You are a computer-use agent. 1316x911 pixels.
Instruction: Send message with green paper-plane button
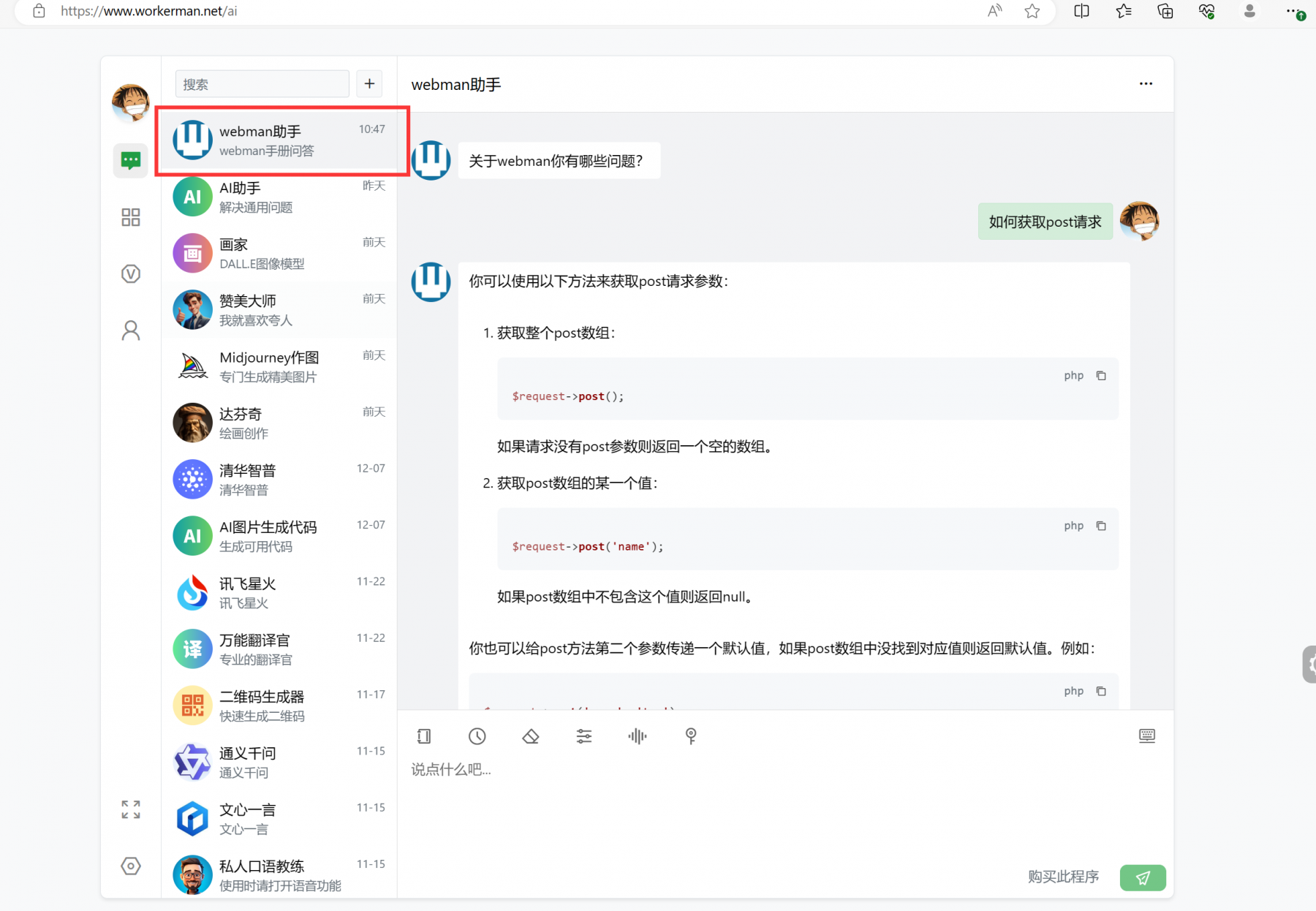point(1143,877)
